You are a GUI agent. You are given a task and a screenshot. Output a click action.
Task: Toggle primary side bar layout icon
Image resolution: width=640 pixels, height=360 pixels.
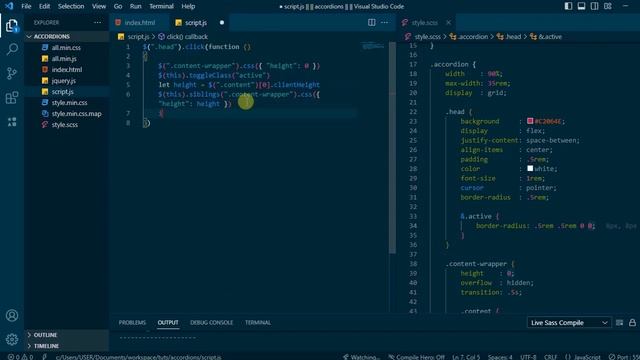tap(568, 6)
